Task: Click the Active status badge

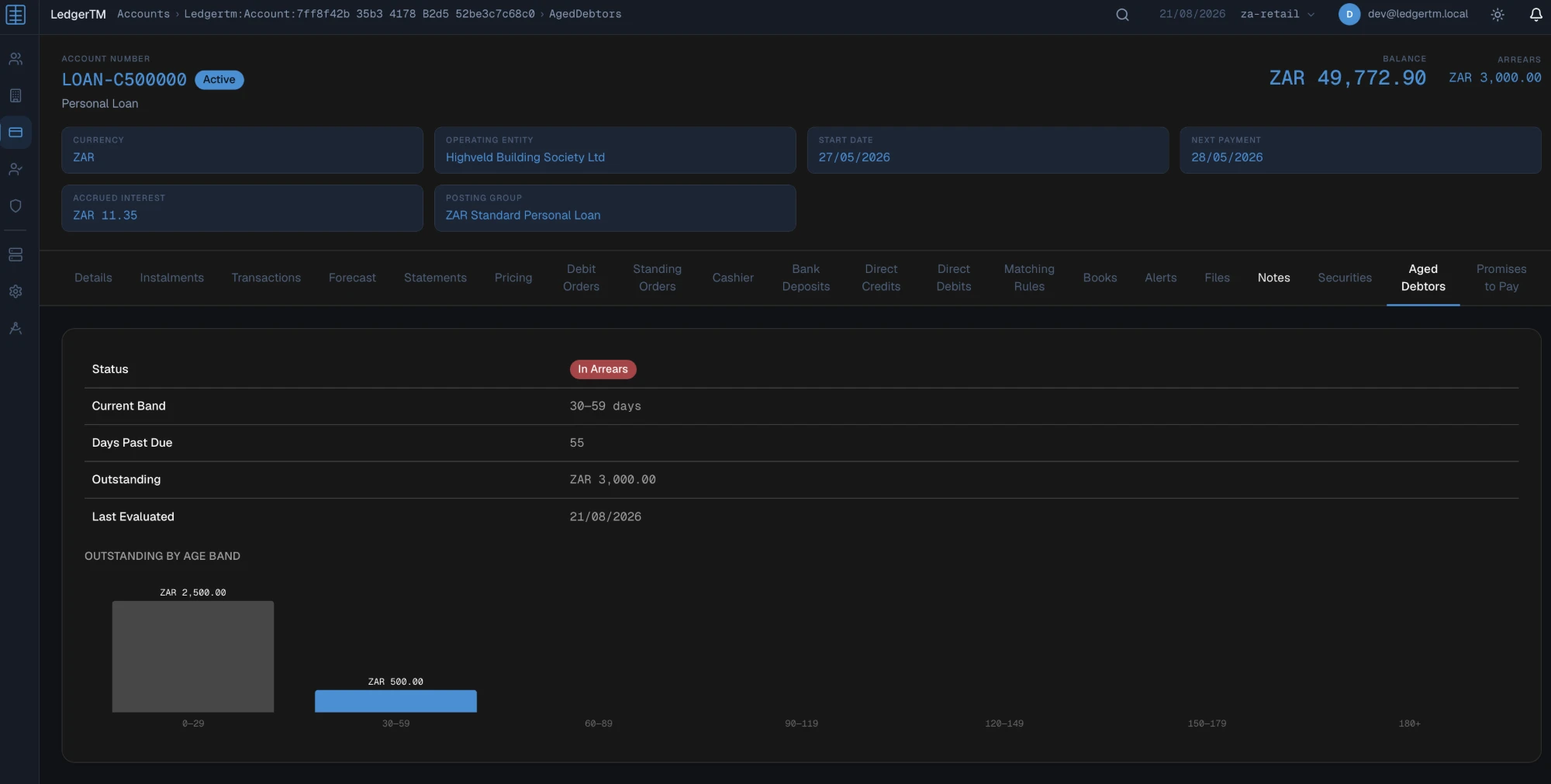Action: (x=219, y=80)
